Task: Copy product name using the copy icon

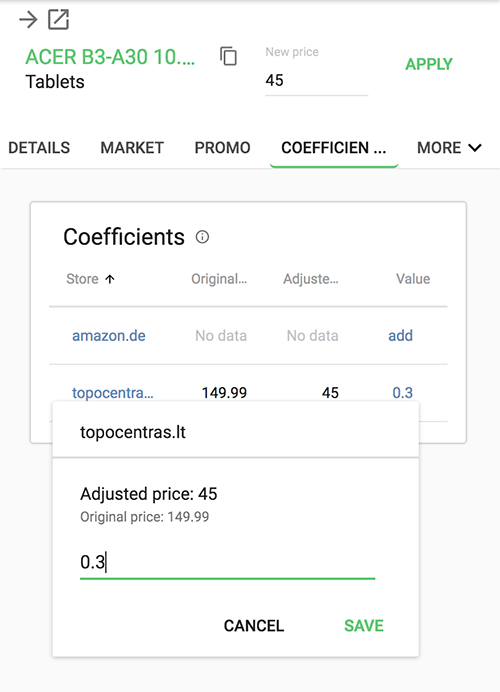Action: 229,56
